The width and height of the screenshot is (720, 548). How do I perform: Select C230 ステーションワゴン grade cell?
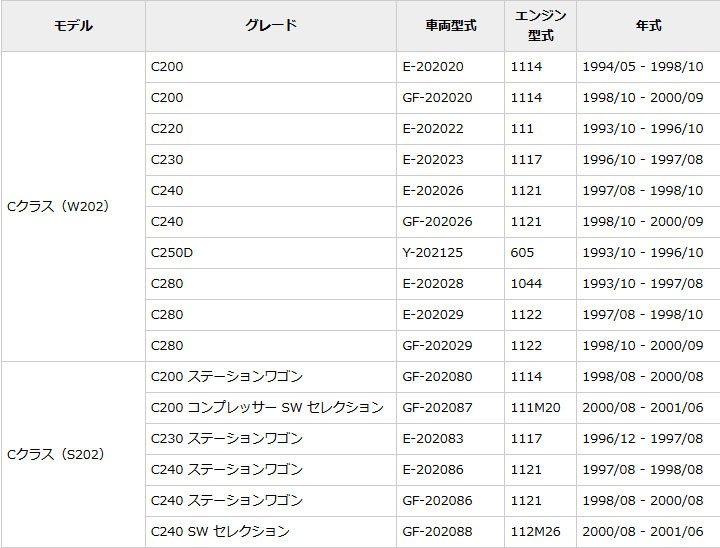click(x=271, y=439)
